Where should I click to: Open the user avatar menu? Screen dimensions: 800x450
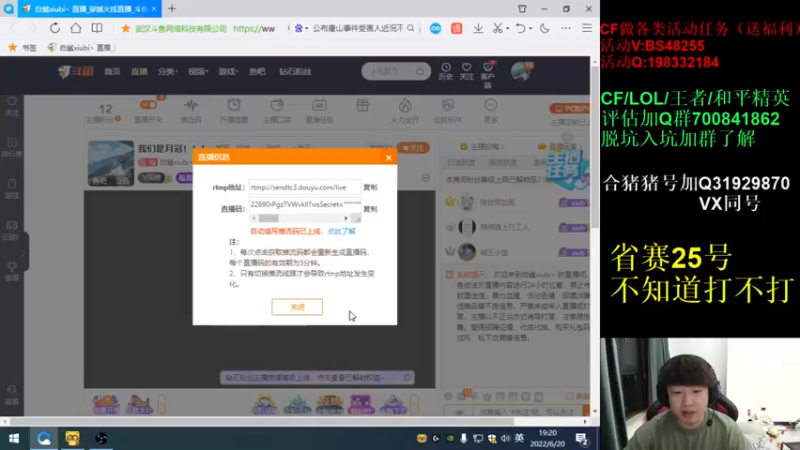coord(521,71)
